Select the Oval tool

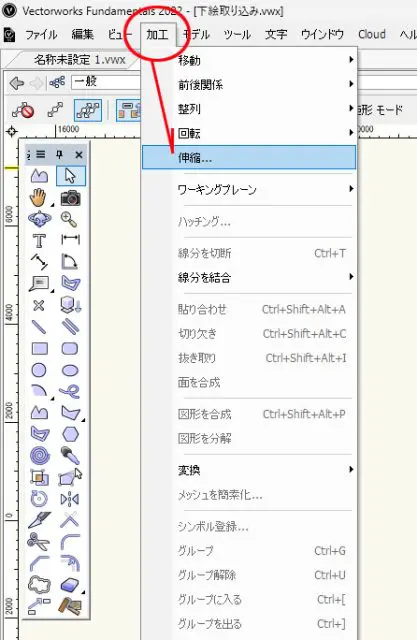70,371
